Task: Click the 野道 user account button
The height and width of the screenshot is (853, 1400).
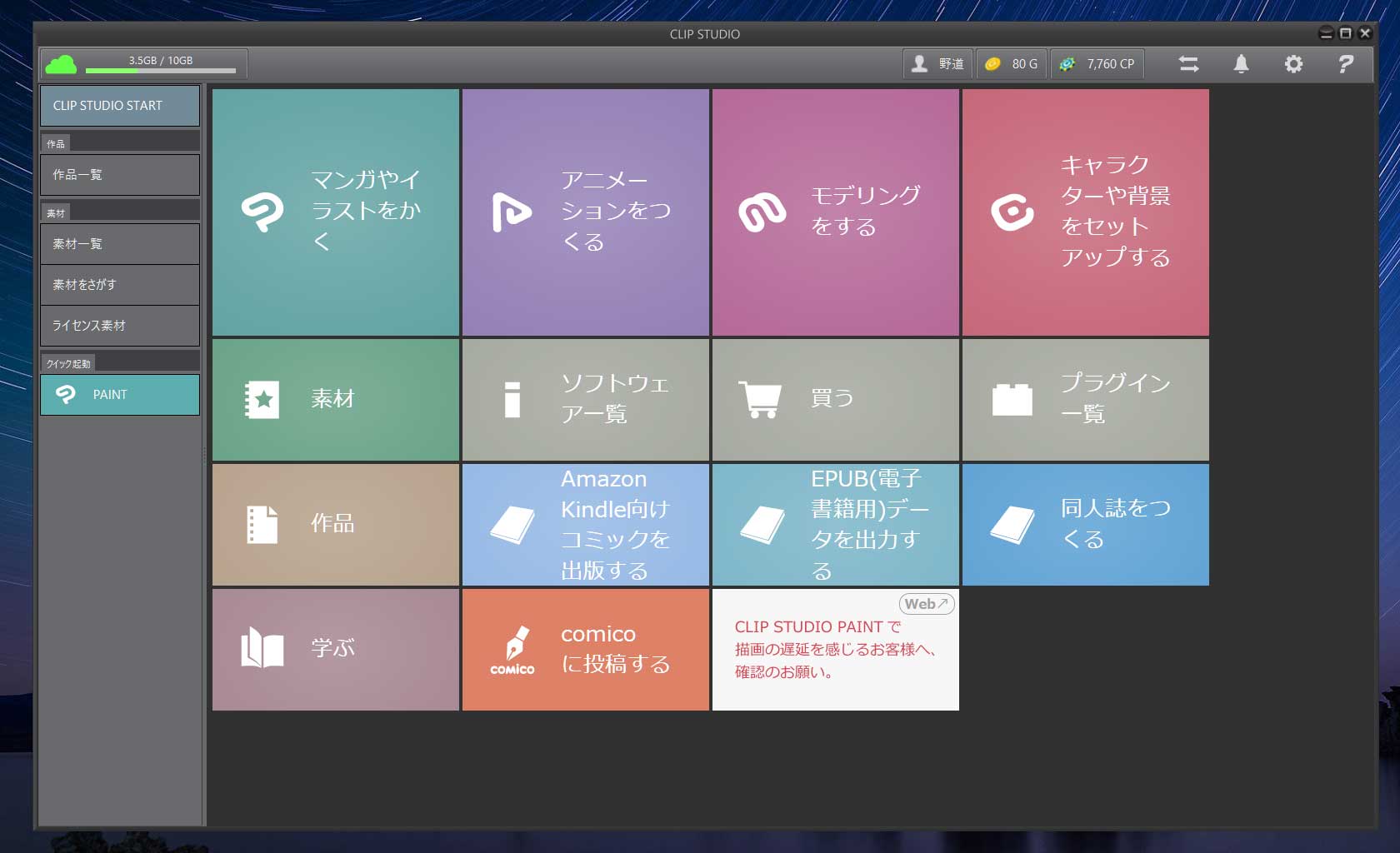Action: click(938, 64)
